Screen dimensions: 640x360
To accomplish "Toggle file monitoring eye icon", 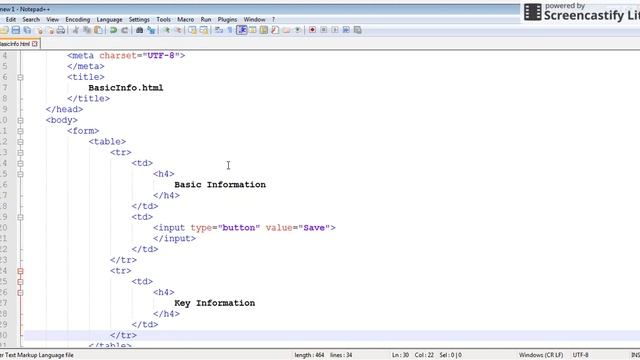I will 298,30.
